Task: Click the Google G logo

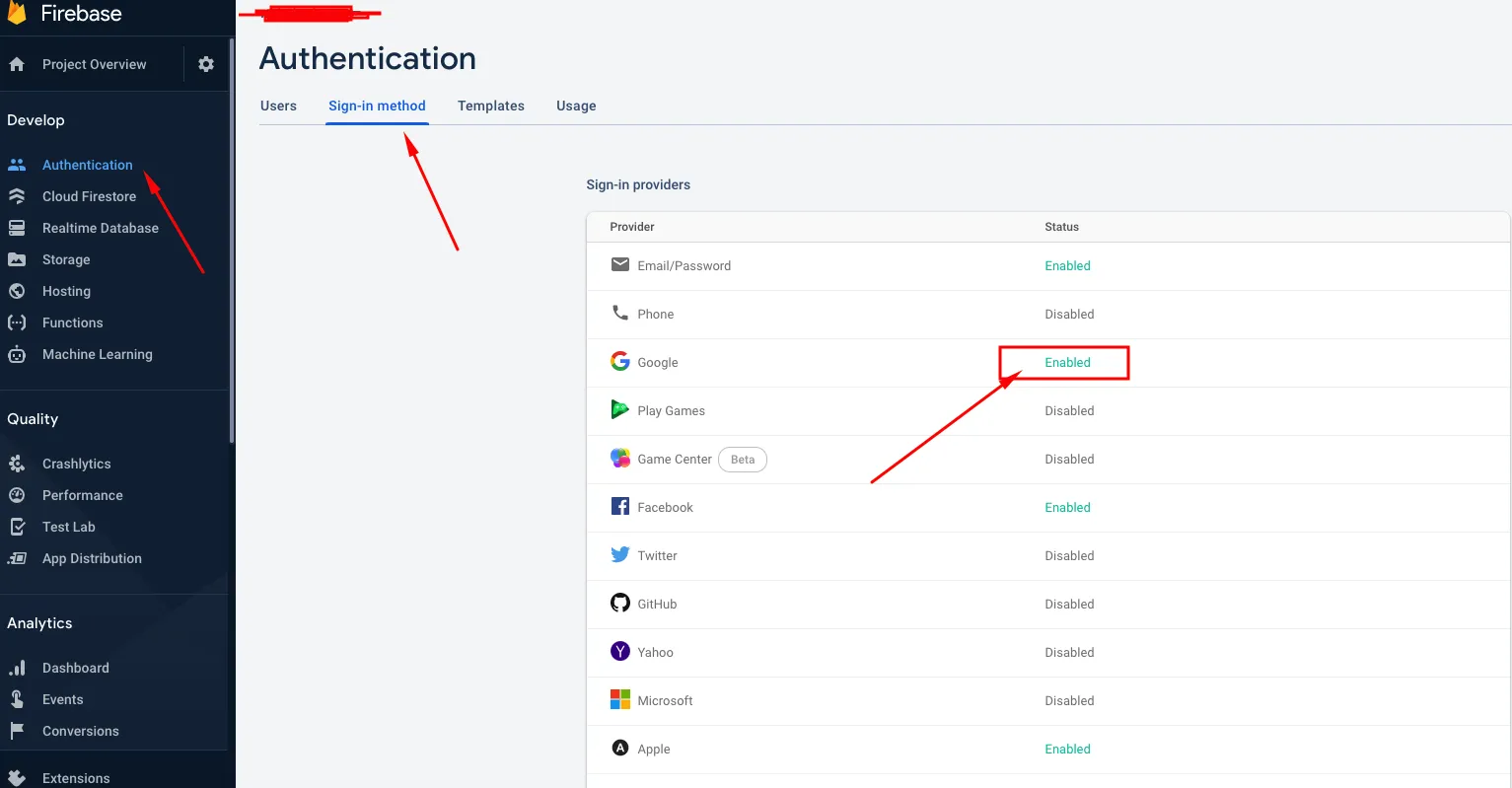Action: tap(620, 361)
